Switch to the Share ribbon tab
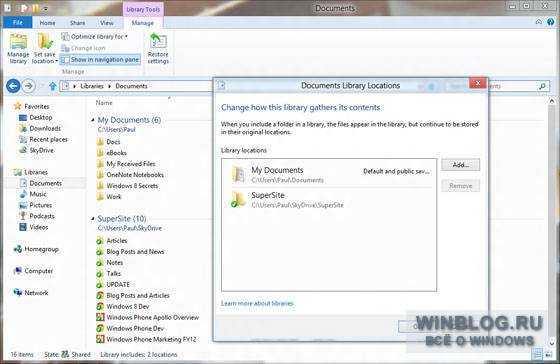This screenshot has width=560, height=364. click(78, 23)
